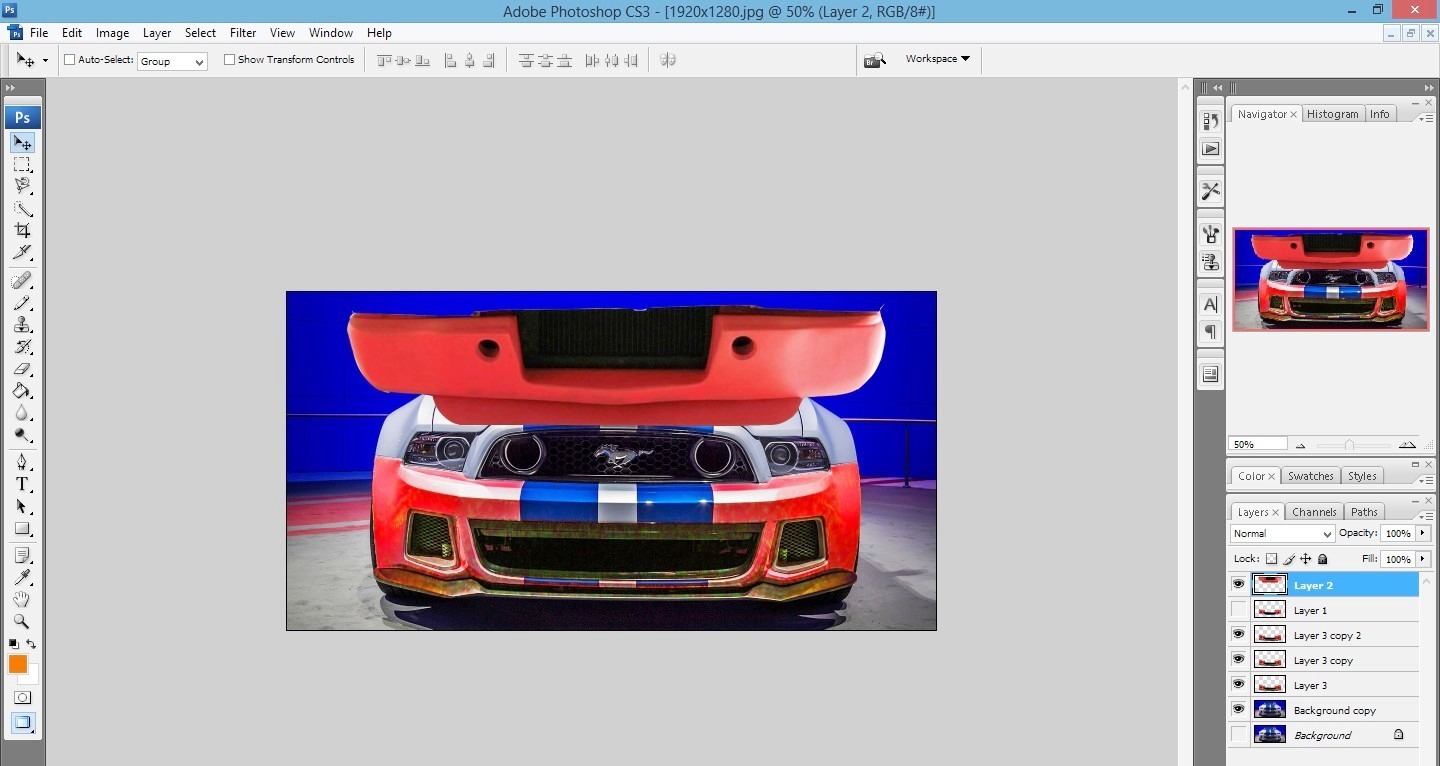Open Auto-Select Group dropdown

[x=172, y=61]
